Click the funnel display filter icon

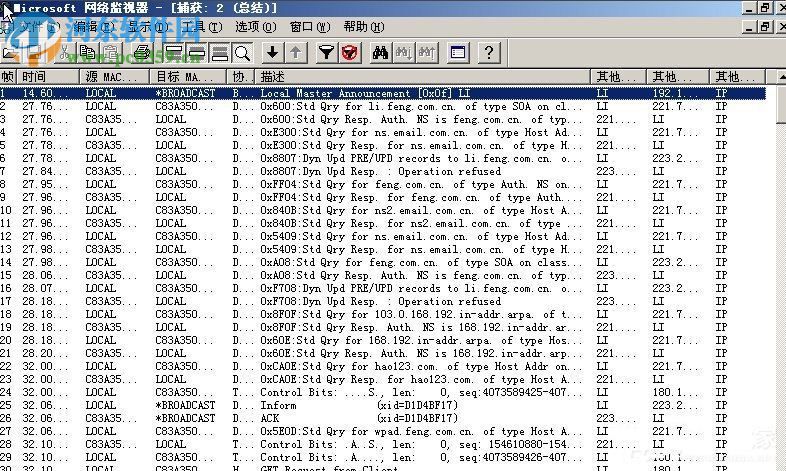click(326, 52)
